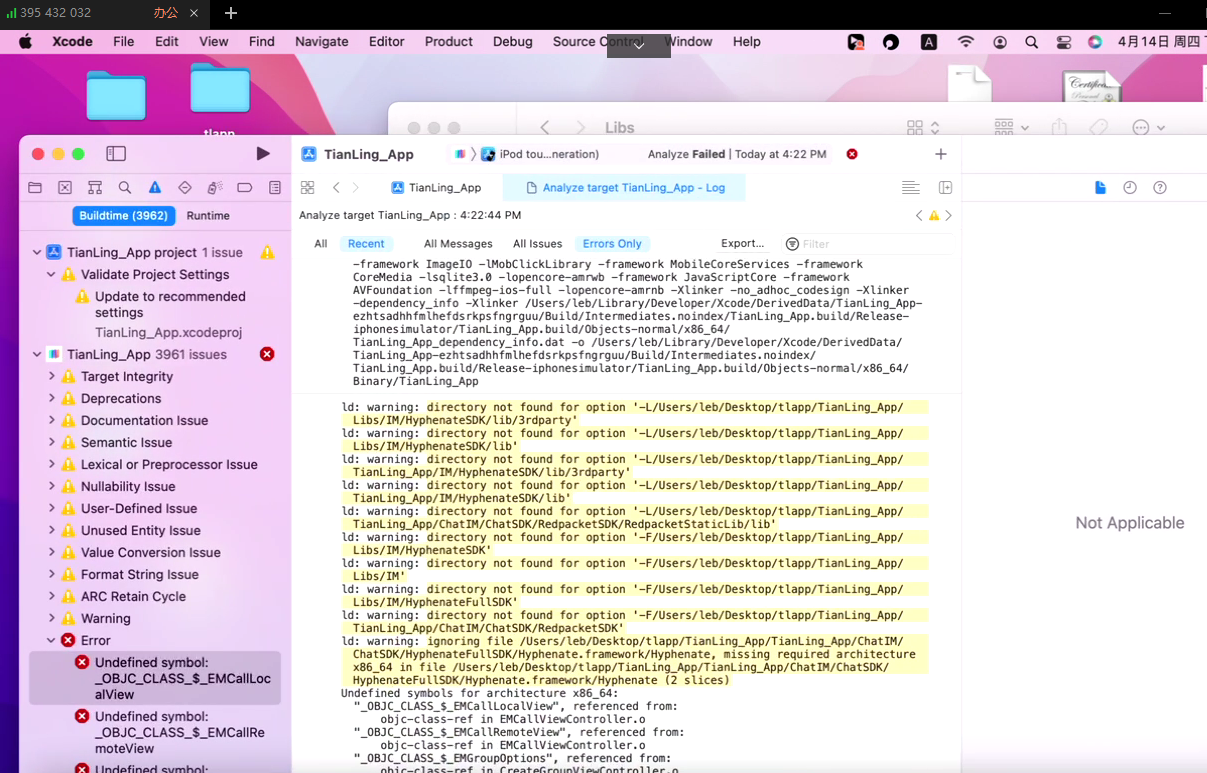Image resolution: width=1207 pixels, height=773 pixels.
Task: Jump to next issue arrow
Action: click(949, 216)
